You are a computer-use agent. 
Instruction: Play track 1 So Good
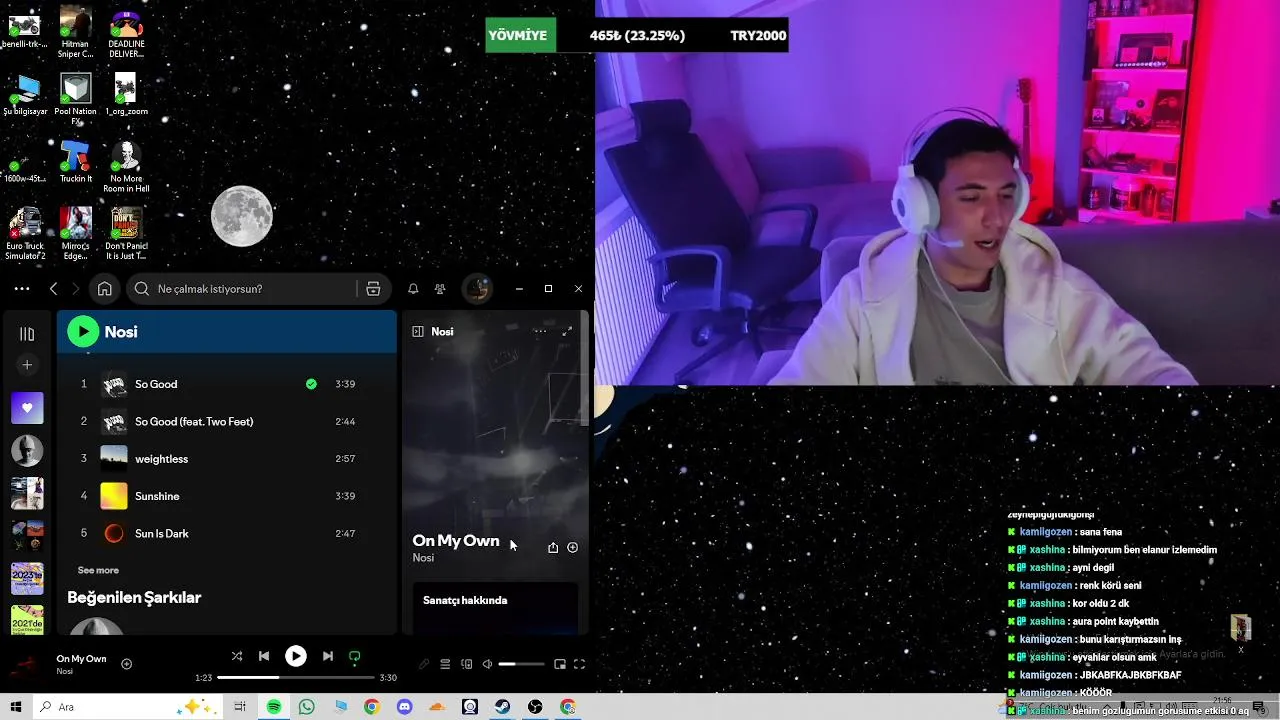[84, 384]
